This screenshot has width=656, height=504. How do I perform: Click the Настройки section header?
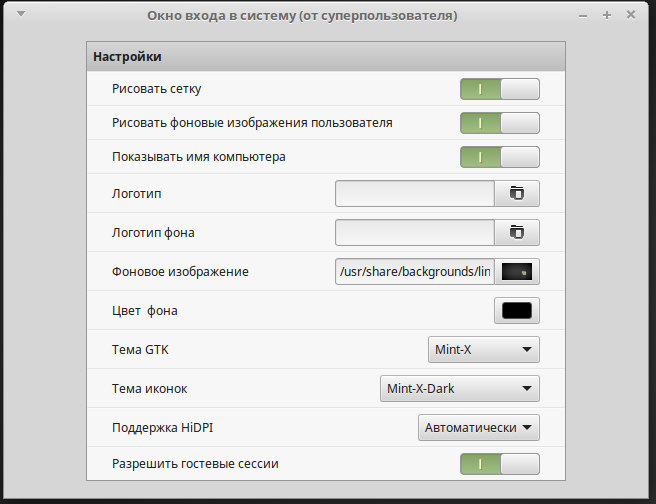[x=127, y=57]
